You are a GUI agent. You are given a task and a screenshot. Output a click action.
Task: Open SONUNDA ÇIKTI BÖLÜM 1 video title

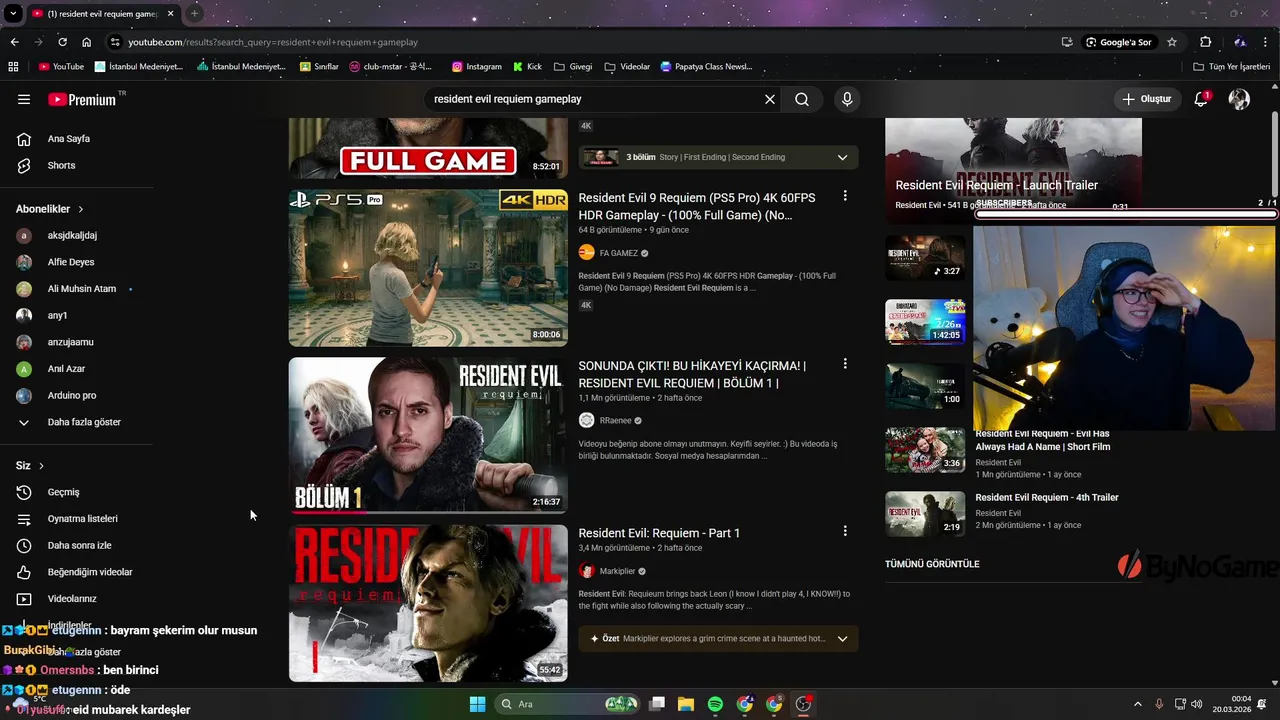[x=692, y=374]
